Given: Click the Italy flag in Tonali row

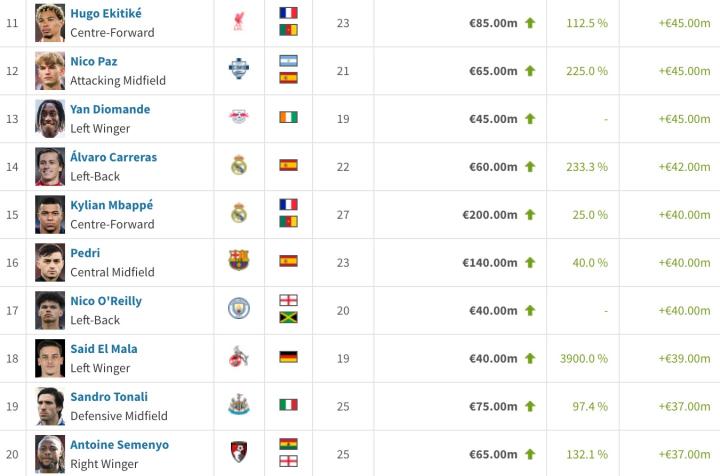Looking at the screenshot, I should pyautogui.click(x=288, y=405).
